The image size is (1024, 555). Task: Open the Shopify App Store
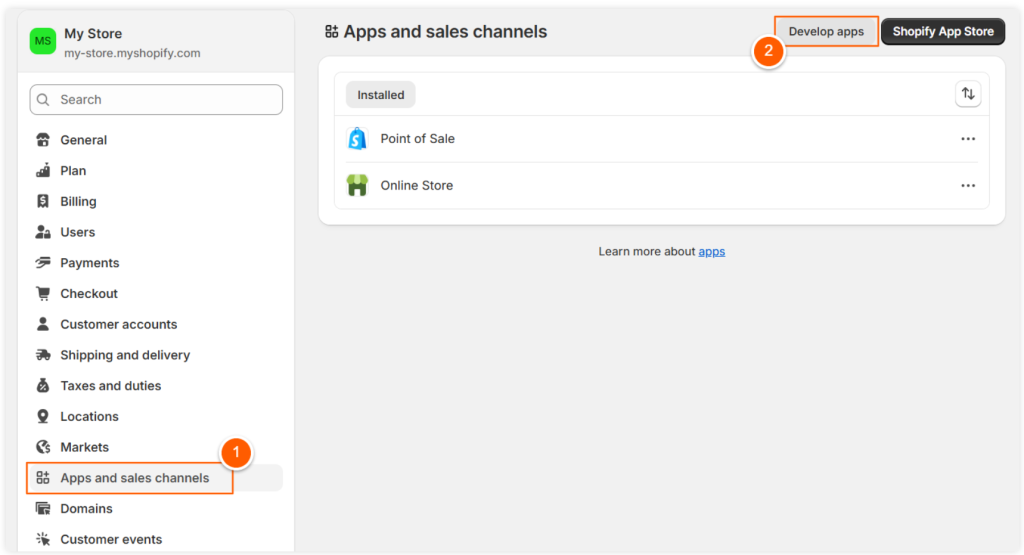(x=943, y=31)
